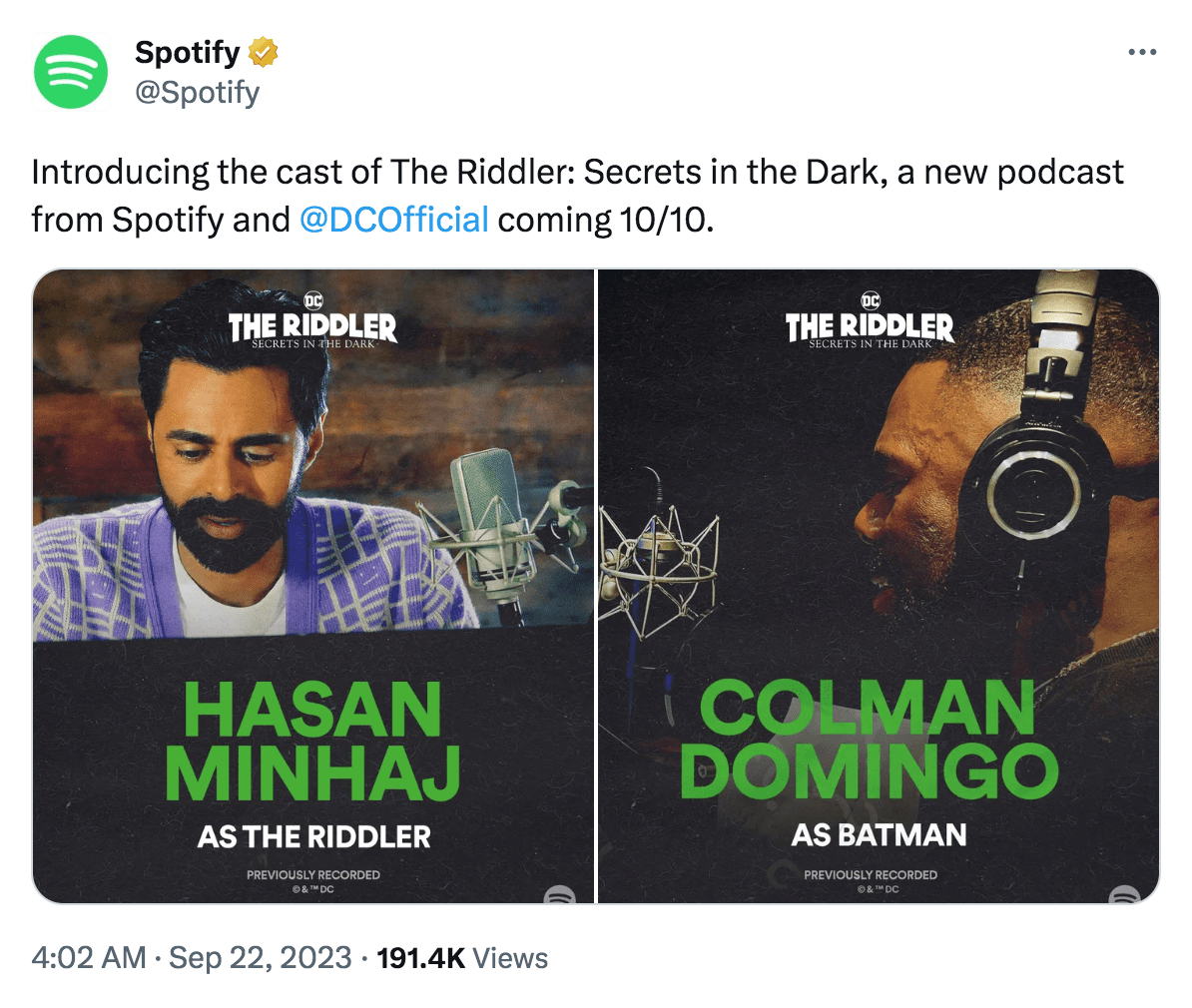Click the gold verified badge
Viewport: 1192px width, 1008px height.
[263, 52]
